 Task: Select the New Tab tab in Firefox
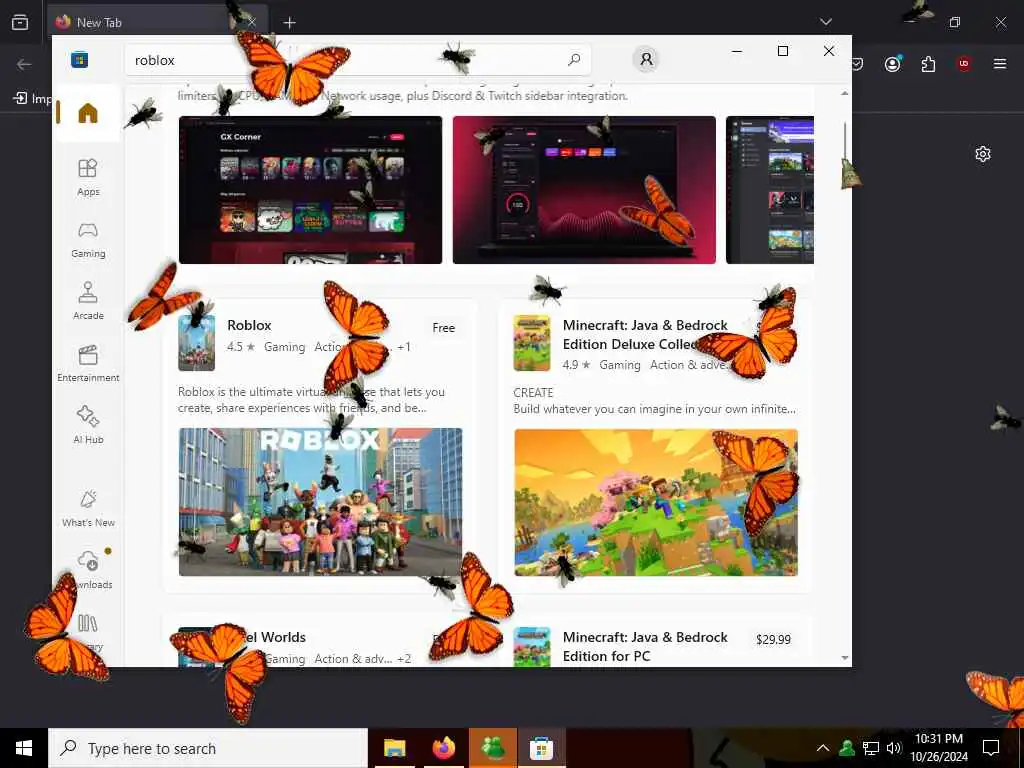point(157,22)
